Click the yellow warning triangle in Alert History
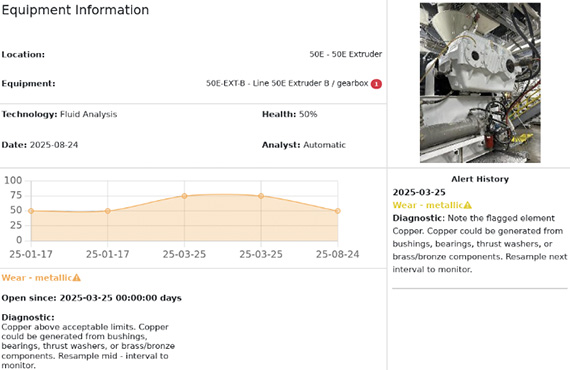This screenshot has width=570, height=370. tap(468, 205)
